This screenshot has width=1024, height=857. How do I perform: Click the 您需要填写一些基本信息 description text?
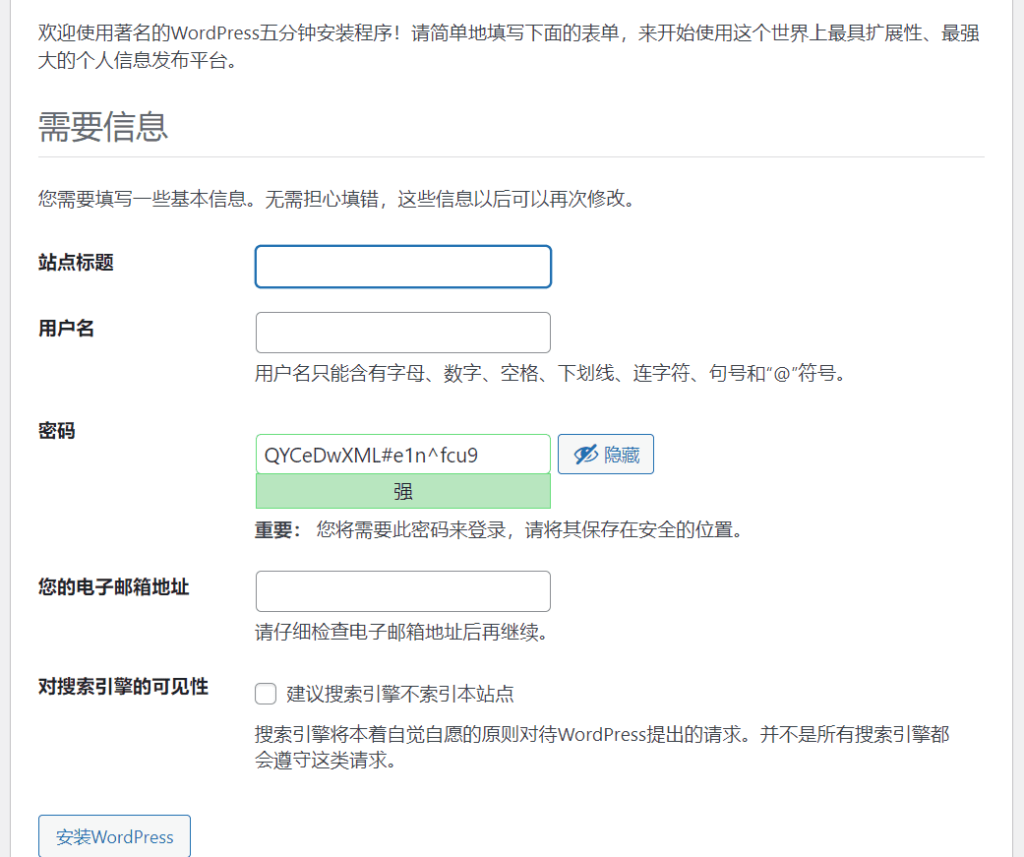337,199
